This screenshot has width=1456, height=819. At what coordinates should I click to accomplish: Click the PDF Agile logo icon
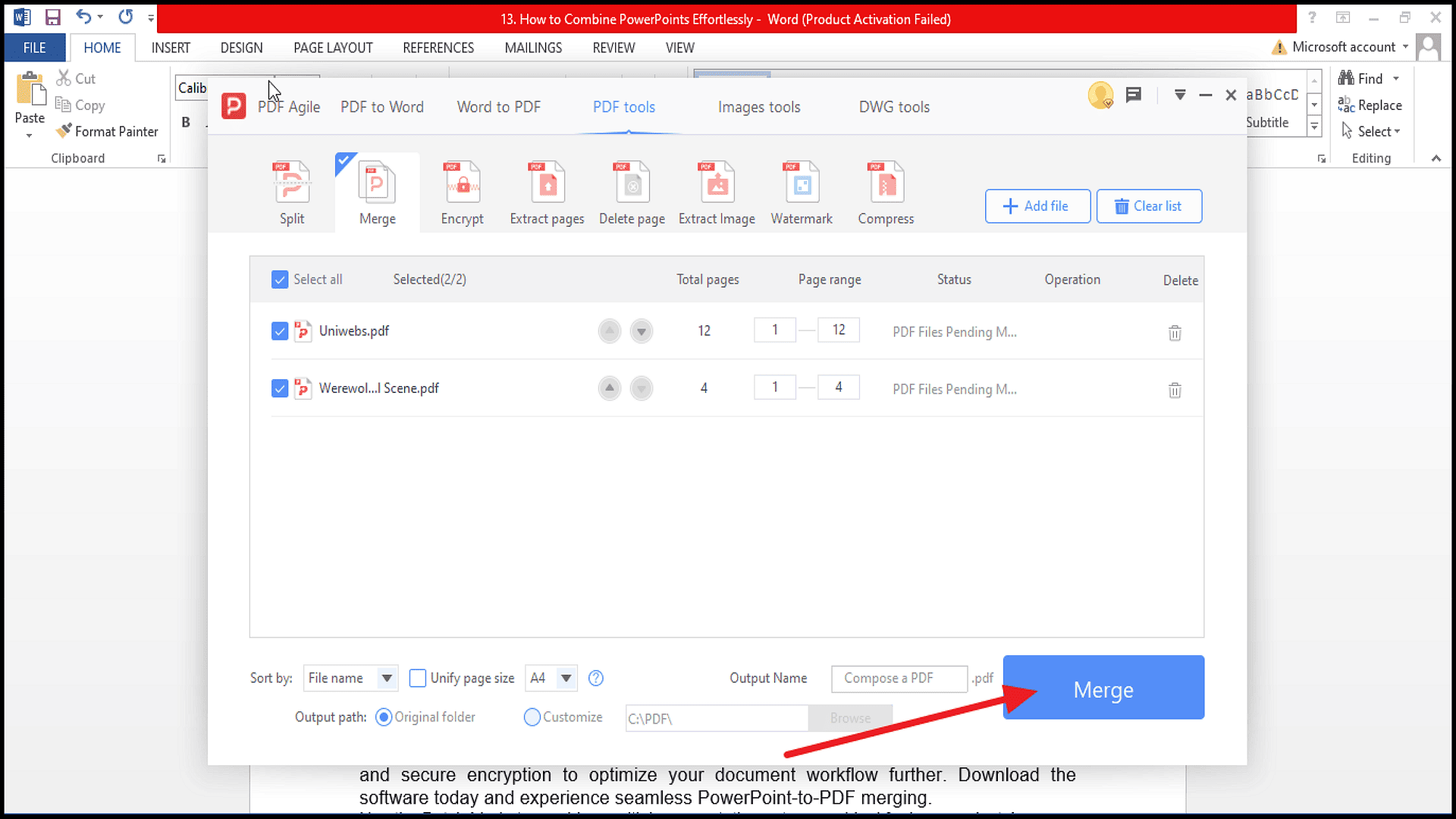click(234, 106)
